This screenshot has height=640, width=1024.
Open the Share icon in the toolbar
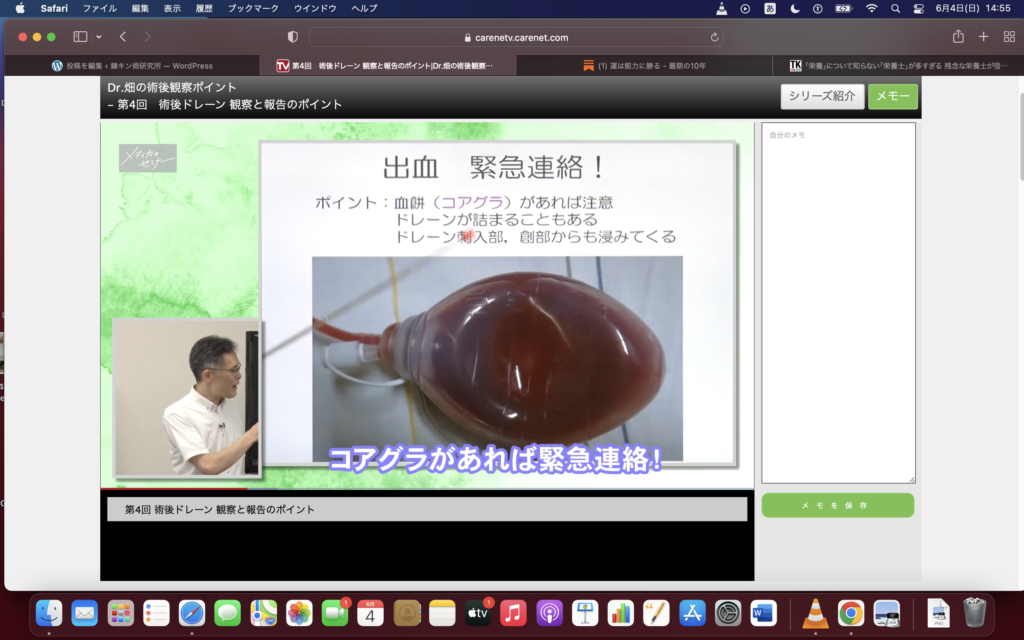(x=958, y=37)
